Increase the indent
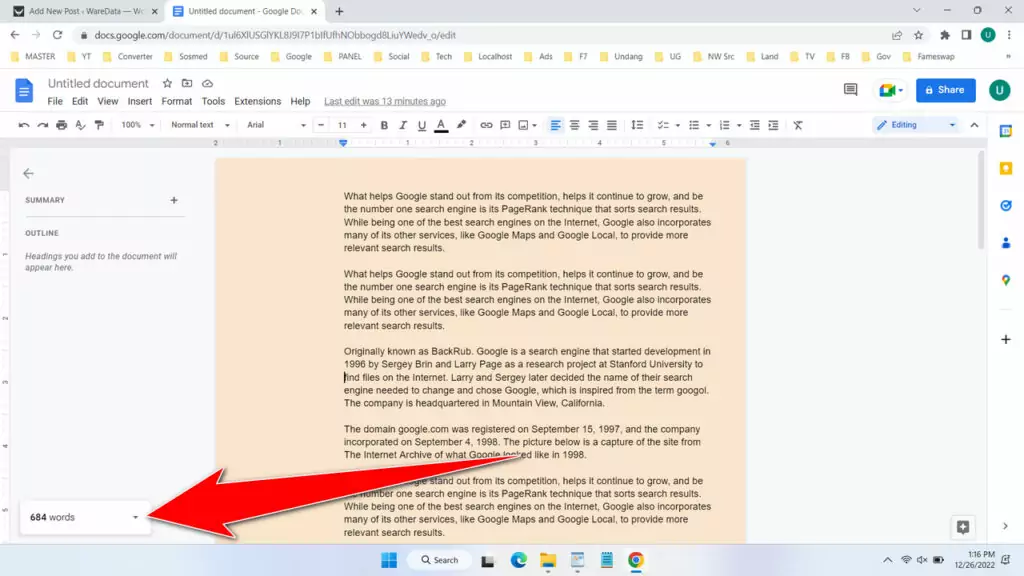 [773, 125]
